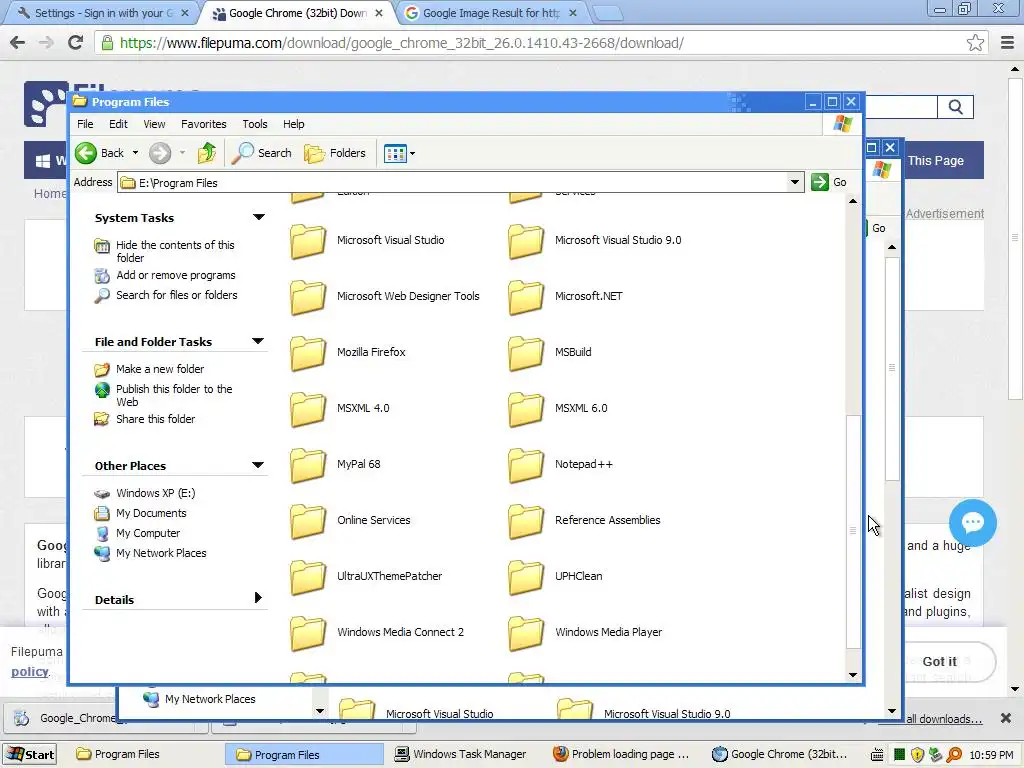Screen dimensions: 1024x768
Task: Open the Edit menu
Action: pyautogui.click(x=118, y=124)
